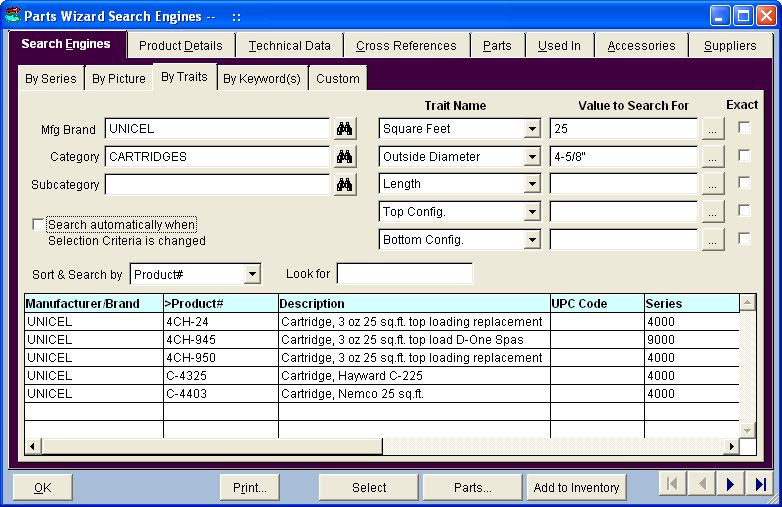
Task: Go to the next record arrow
Action: pos(730,484)
